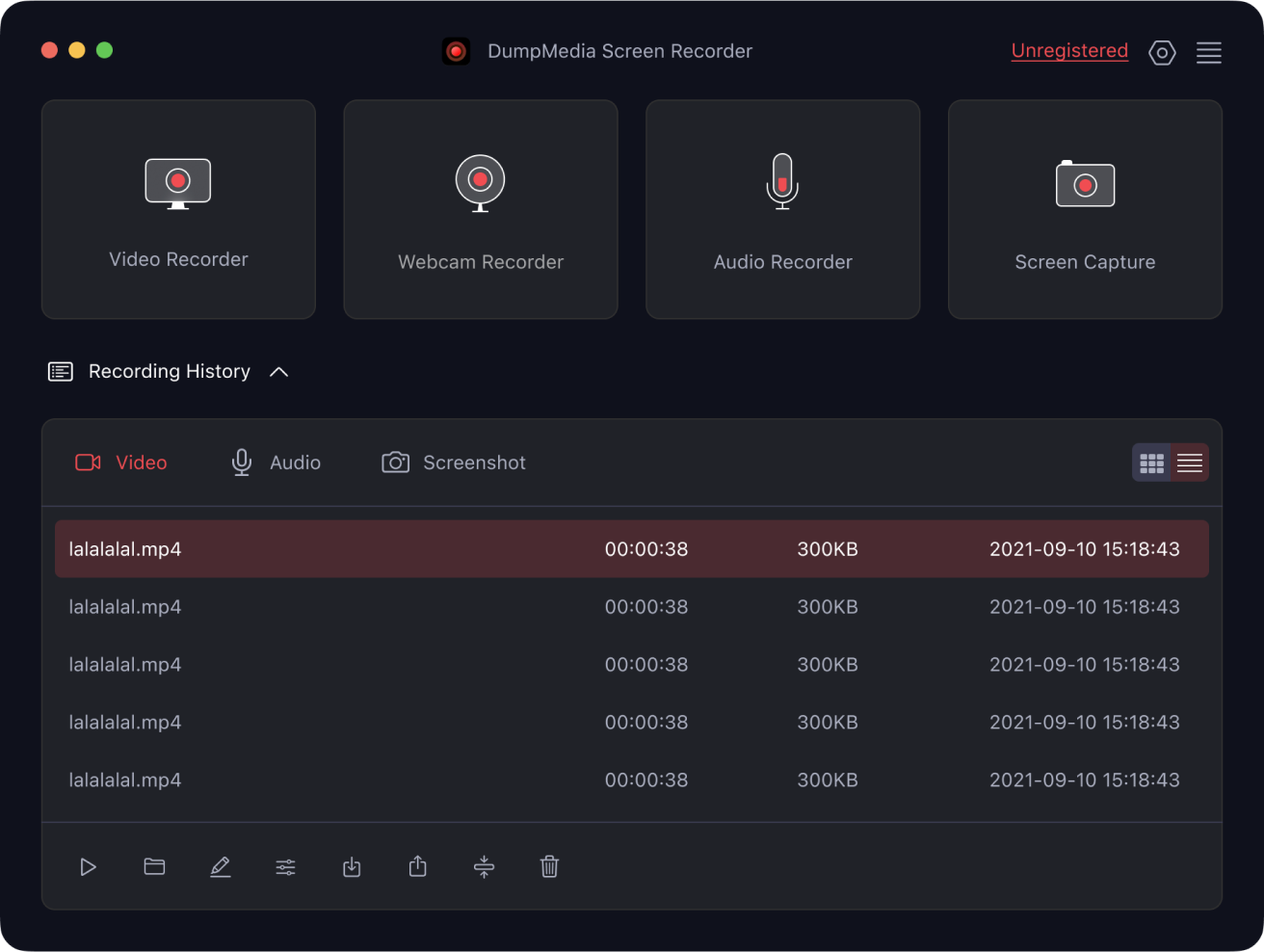Click the pencil rename icon
1264x952 pixels.
tap(221, 867)
